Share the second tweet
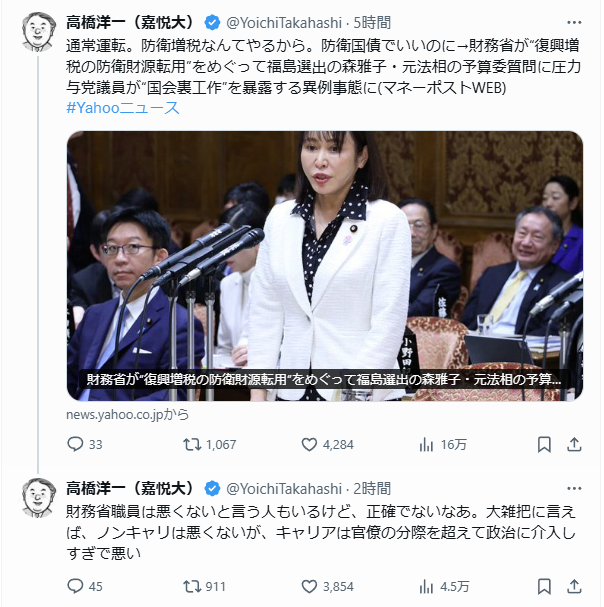The image size is (604, 607). [x=574, y=586]
